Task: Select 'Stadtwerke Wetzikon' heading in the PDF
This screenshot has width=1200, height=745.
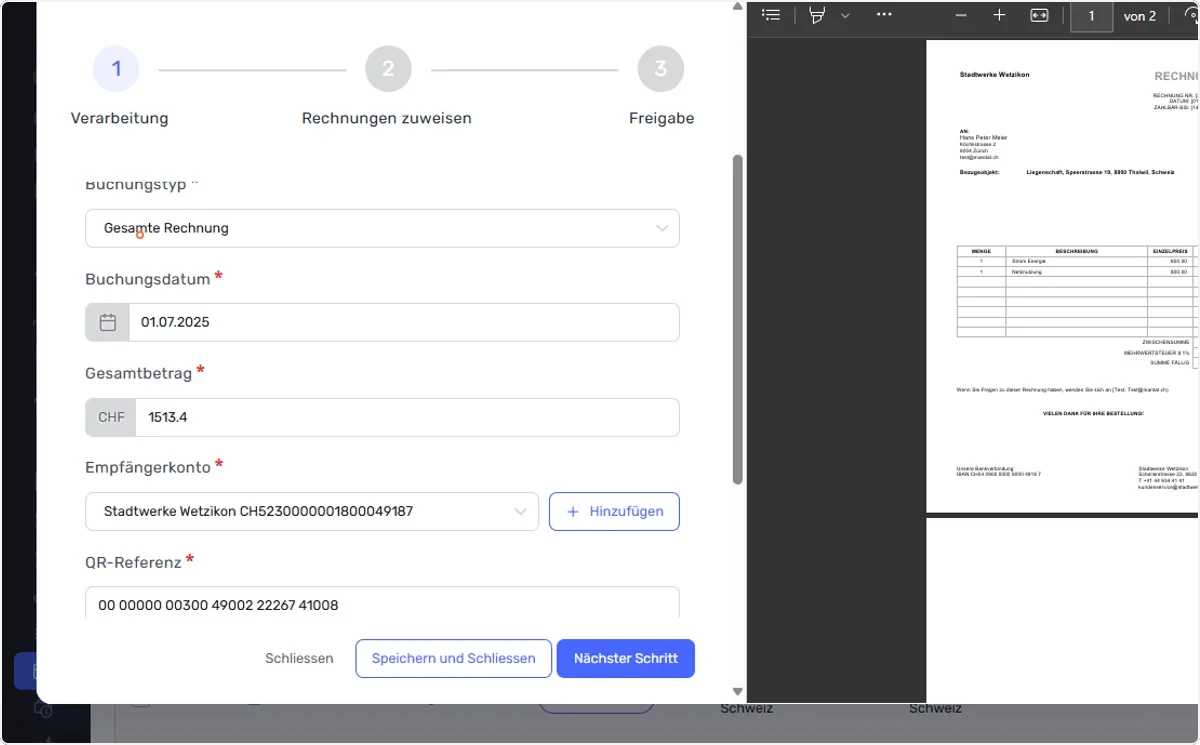Action: 994,75
